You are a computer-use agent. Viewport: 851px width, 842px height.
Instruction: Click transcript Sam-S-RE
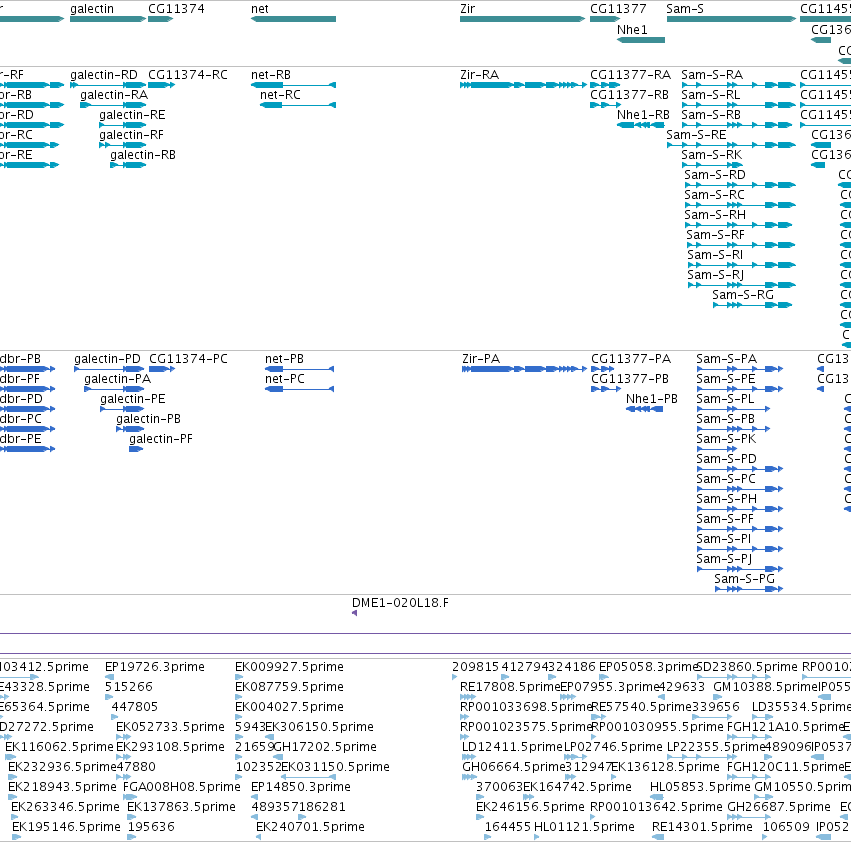click(x=732, y=145)
